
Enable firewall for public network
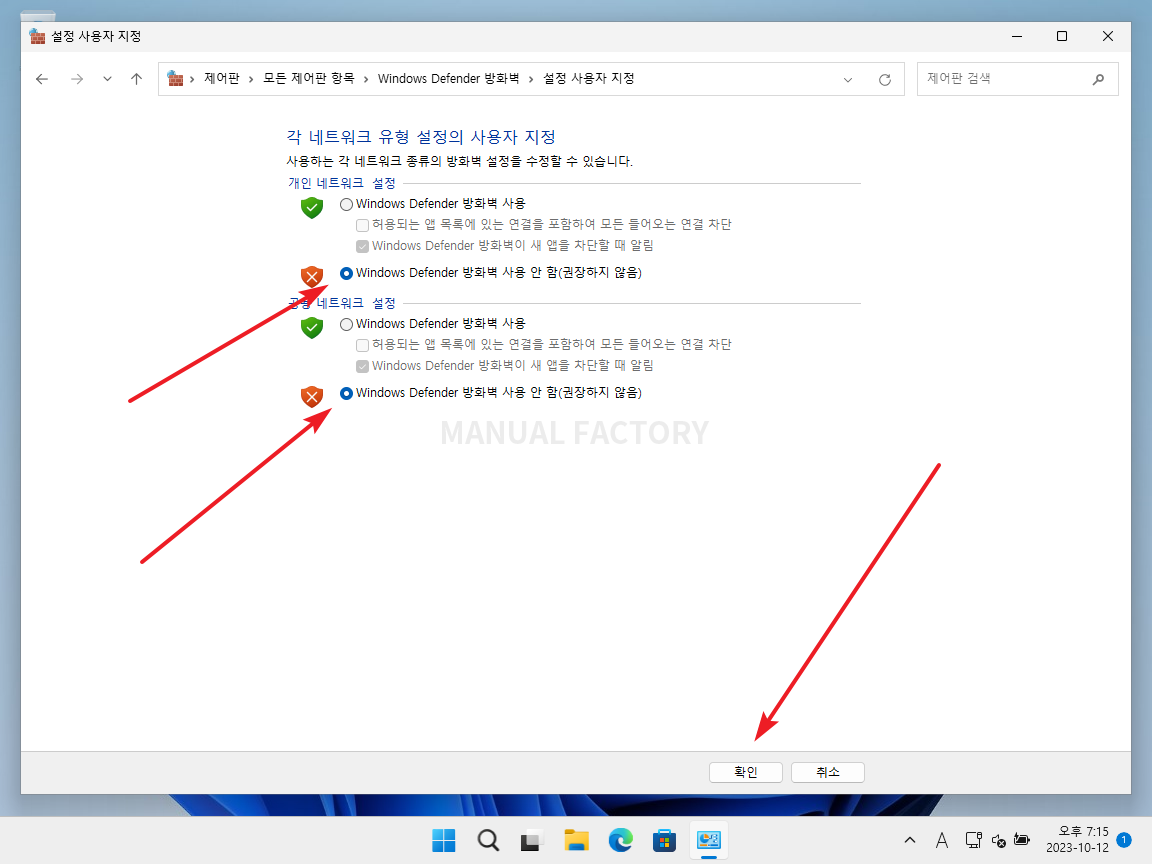coord(346,324)
